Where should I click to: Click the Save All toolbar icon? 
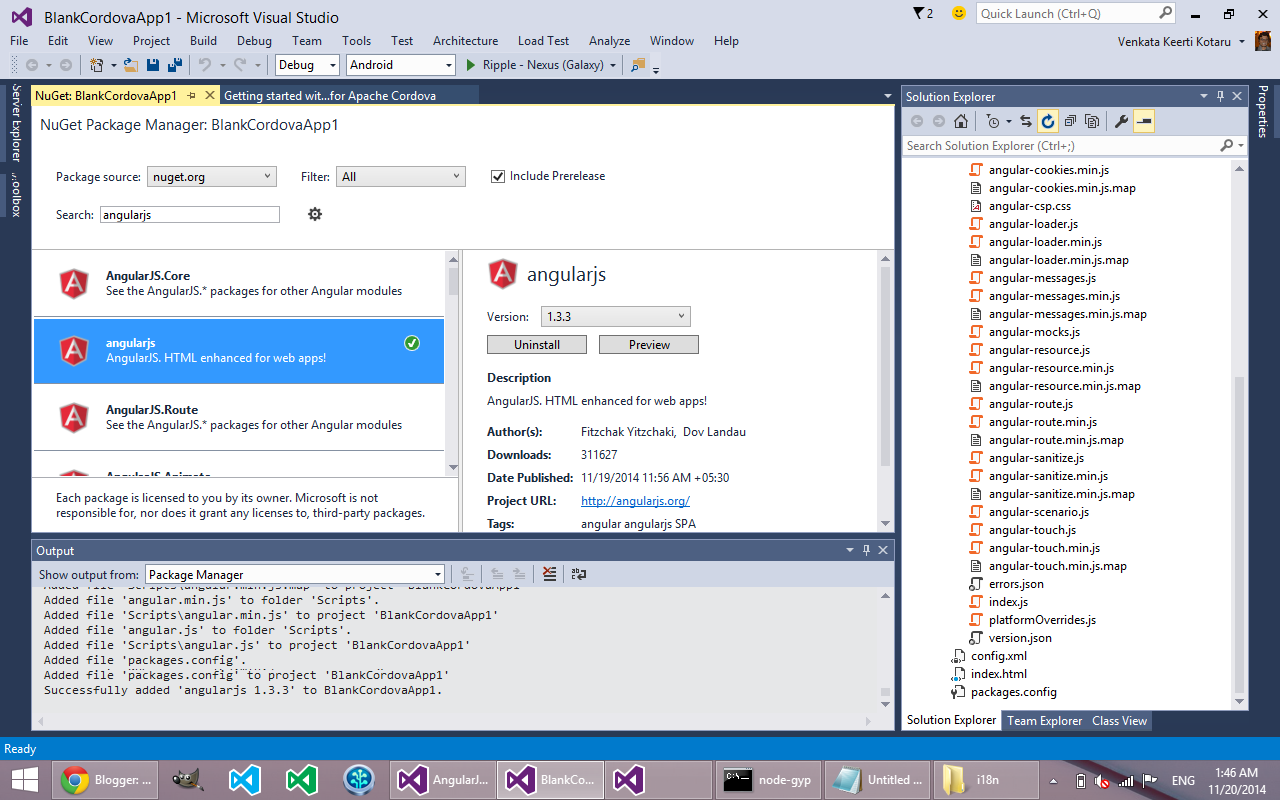pos(174,65)
